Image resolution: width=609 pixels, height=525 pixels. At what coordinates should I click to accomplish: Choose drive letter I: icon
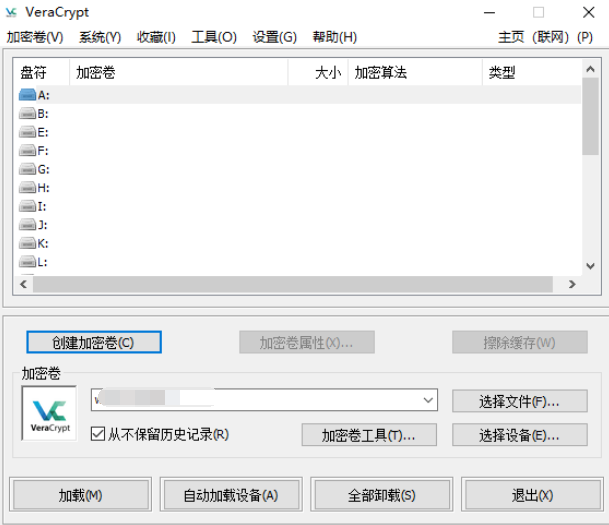tap(27, 206)
